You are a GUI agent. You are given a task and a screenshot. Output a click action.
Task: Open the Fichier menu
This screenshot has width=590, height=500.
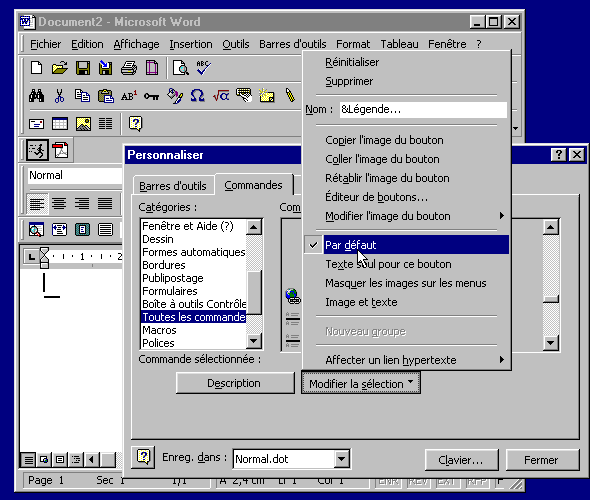[x=45, y=44]
